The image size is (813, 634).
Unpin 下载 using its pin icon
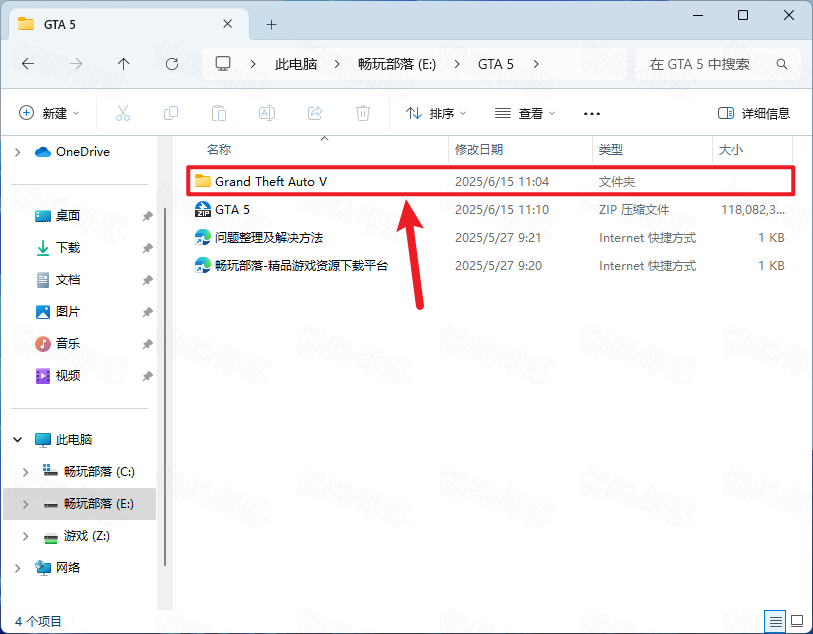click(x=148, y=248)
